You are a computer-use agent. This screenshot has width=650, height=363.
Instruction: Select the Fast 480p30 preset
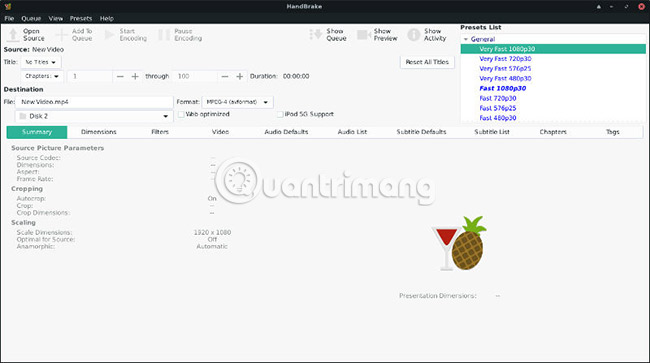(498, 118)
